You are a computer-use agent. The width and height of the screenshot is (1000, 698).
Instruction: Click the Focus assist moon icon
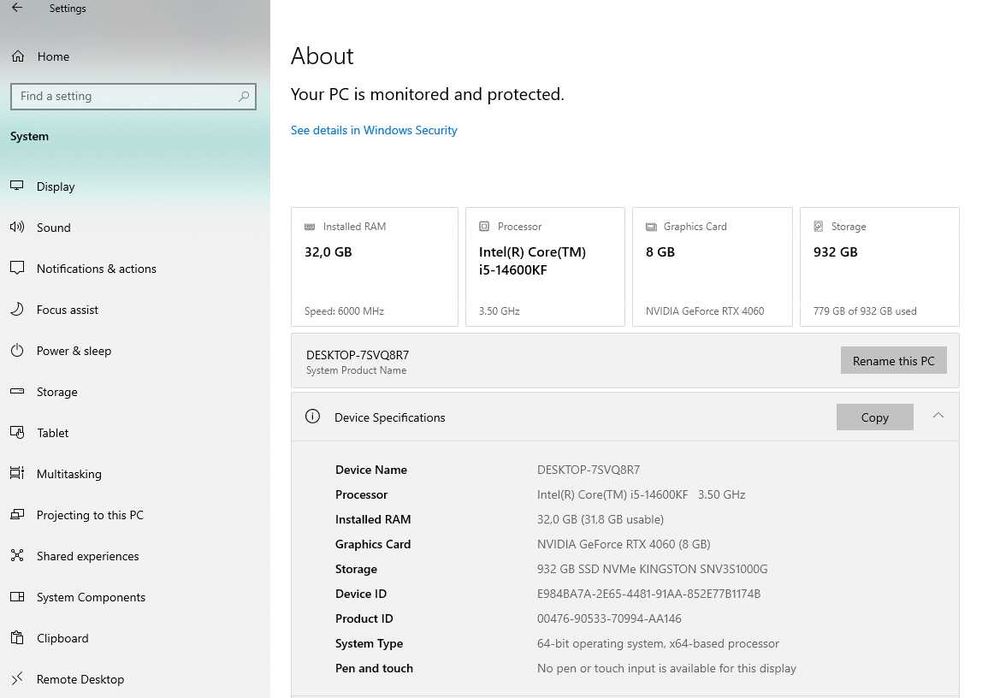point(17,310)
